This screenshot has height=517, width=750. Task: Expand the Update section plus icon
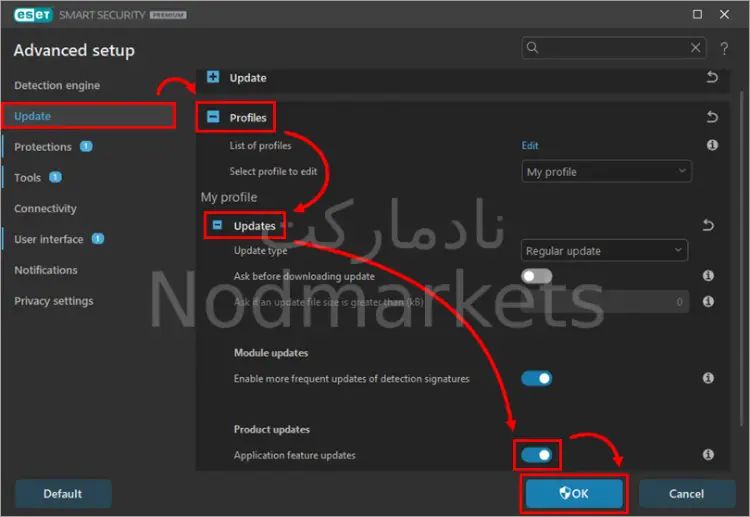coord(213,77)
